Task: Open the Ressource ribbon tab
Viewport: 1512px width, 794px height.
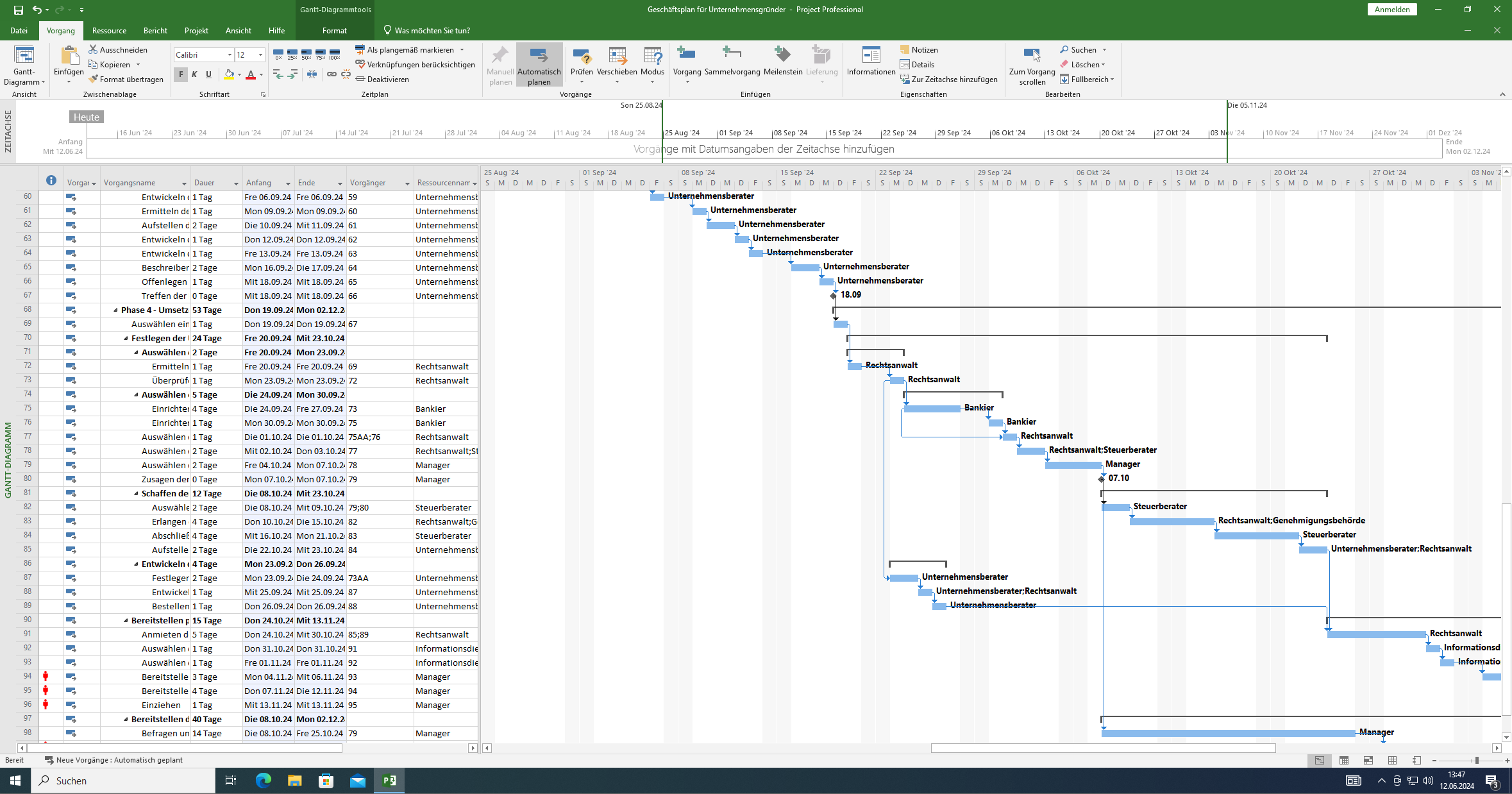Action: click(109, 30)
